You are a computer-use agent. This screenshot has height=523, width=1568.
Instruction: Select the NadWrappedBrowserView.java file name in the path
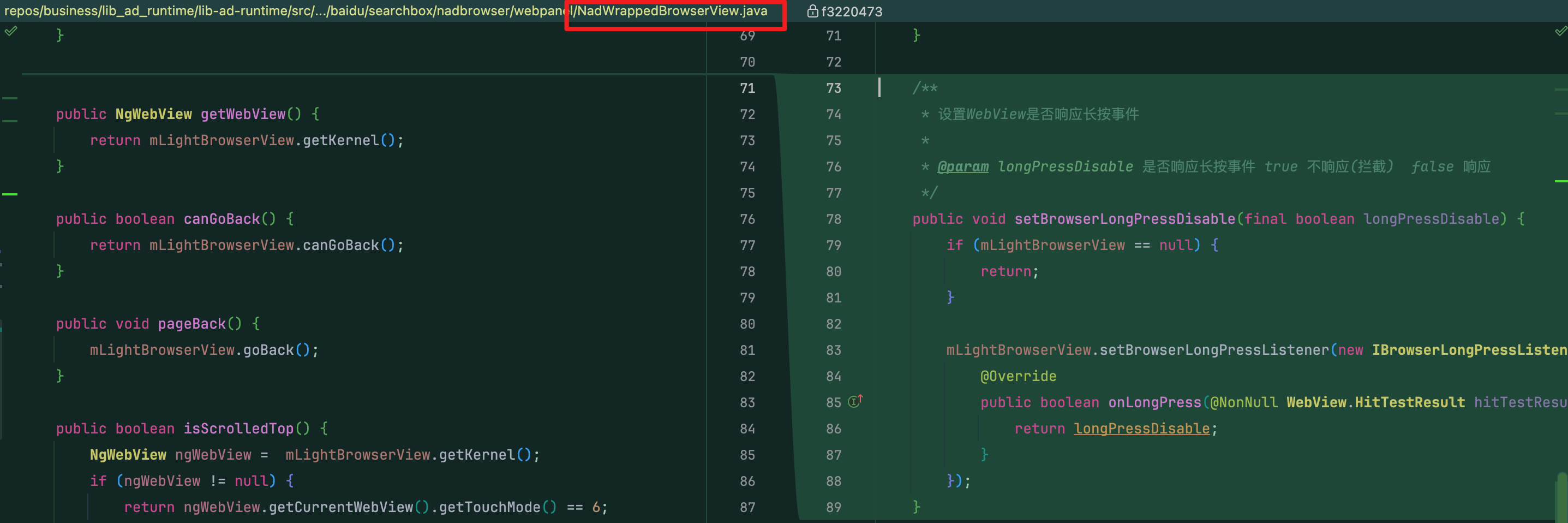[672, 11]
